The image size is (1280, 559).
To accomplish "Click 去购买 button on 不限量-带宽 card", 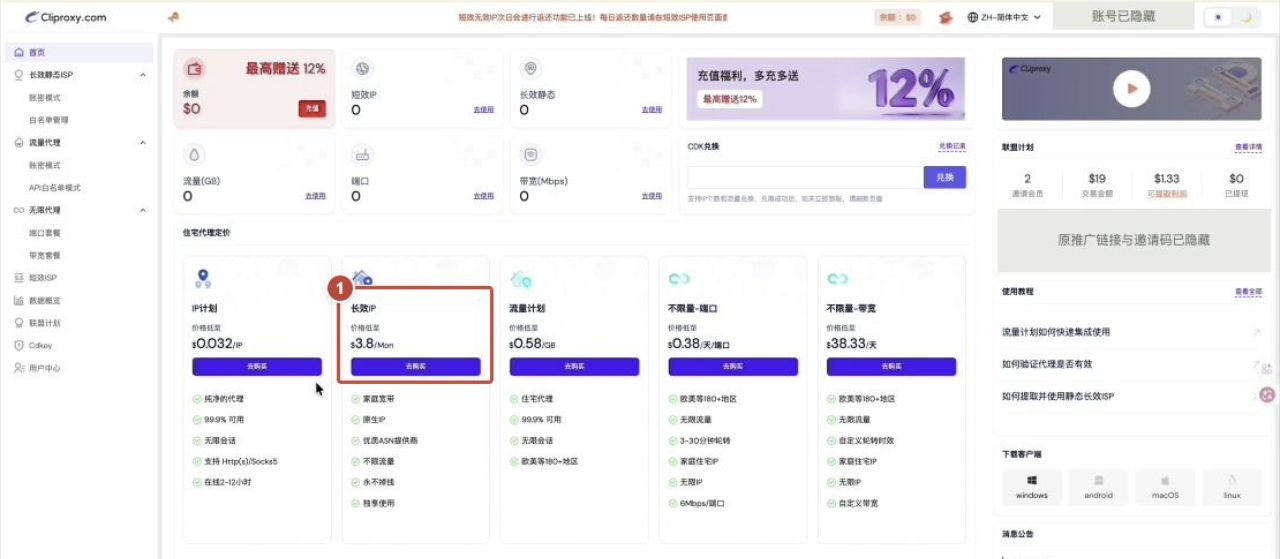I will (x=891, y=367).
